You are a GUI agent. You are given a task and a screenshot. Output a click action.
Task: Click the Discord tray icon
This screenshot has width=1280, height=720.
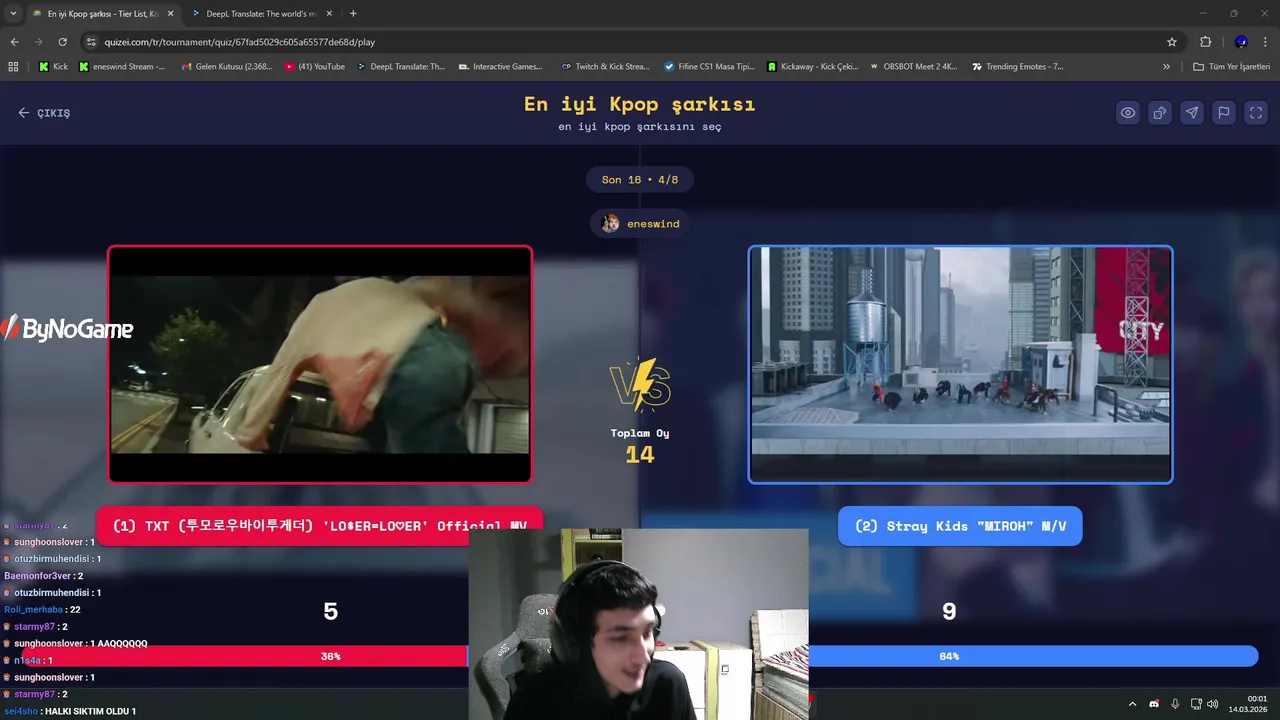1154,704
